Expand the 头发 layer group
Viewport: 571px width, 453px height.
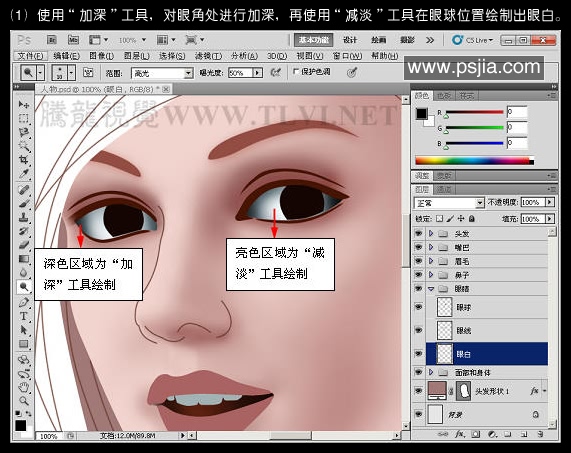pos(431,233)
